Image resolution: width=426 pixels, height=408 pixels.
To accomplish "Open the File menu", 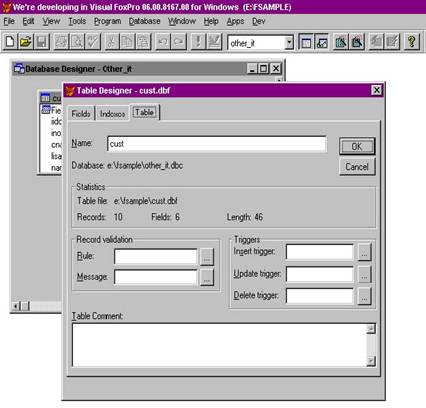I will [9, 21].
